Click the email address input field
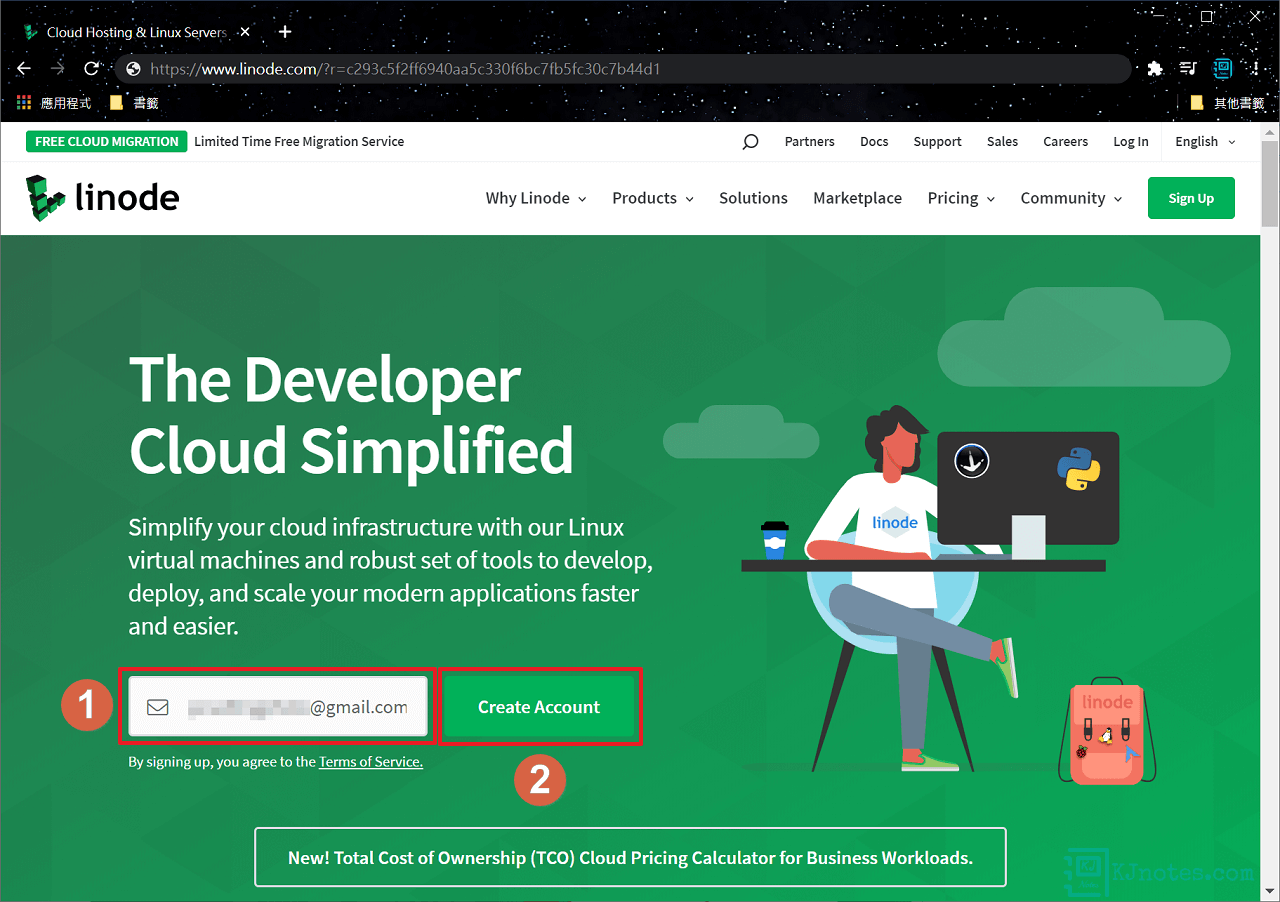Screen dimensions: 1280x902 290,706
